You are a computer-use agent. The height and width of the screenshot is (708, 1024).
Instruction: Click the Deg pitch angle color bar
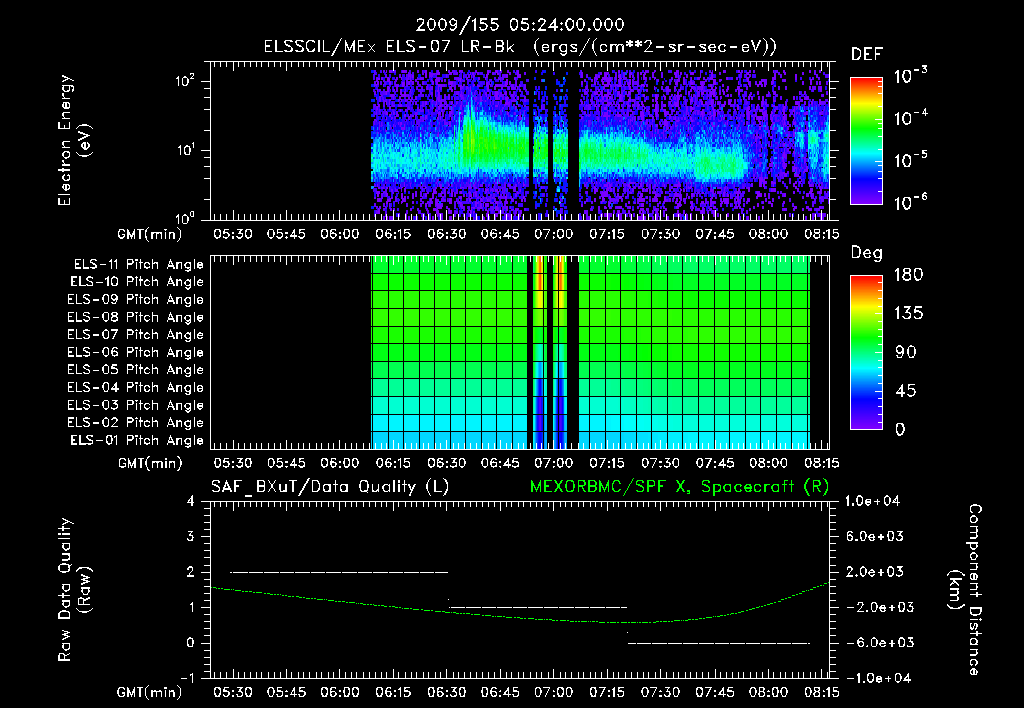pyautogui.click(x=866, y=352)
